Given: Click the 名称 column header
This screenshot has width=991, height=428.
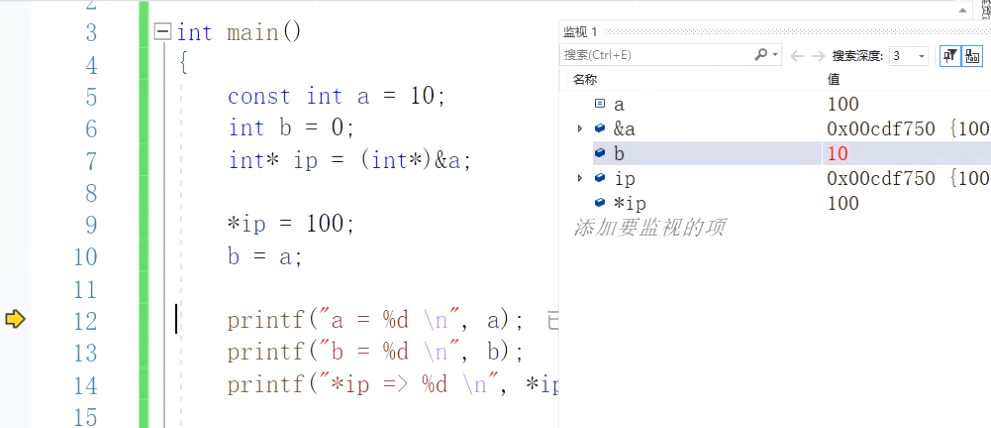Looking at the screenshot, I should [x=584, y=79].
